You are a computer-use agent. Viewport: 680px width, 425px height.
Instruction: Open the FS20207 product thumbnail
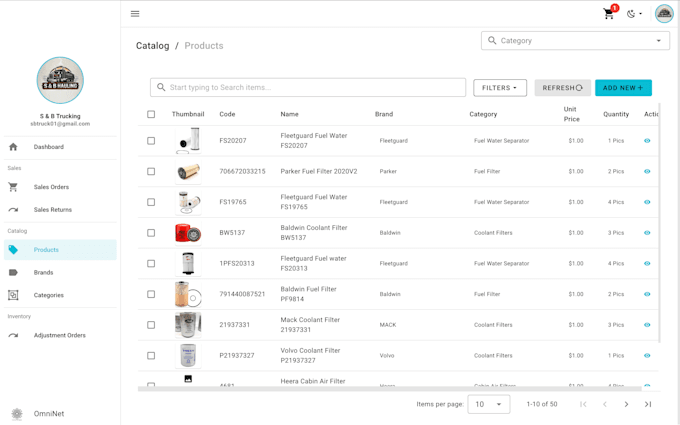(188, 141)
